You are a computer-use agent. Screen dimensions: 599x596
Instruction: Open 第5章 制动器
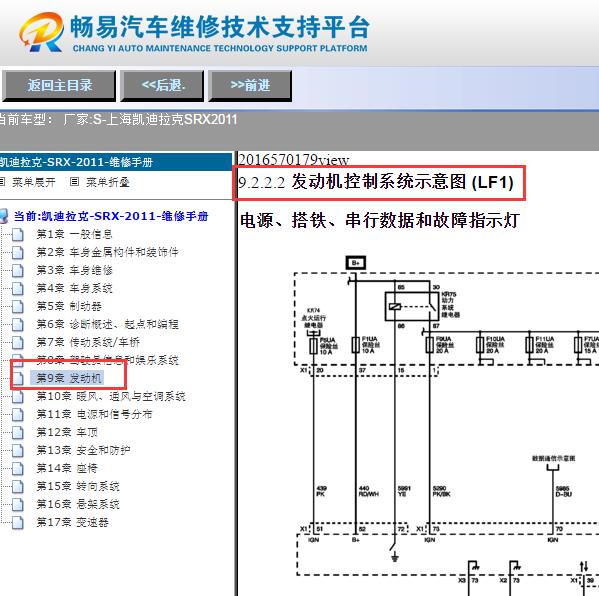69,306
